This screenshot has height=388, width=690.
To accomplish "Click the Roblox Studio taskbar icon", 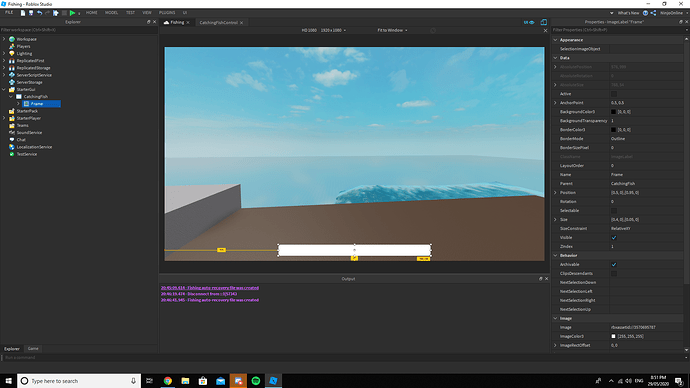I will coord(273,381).
